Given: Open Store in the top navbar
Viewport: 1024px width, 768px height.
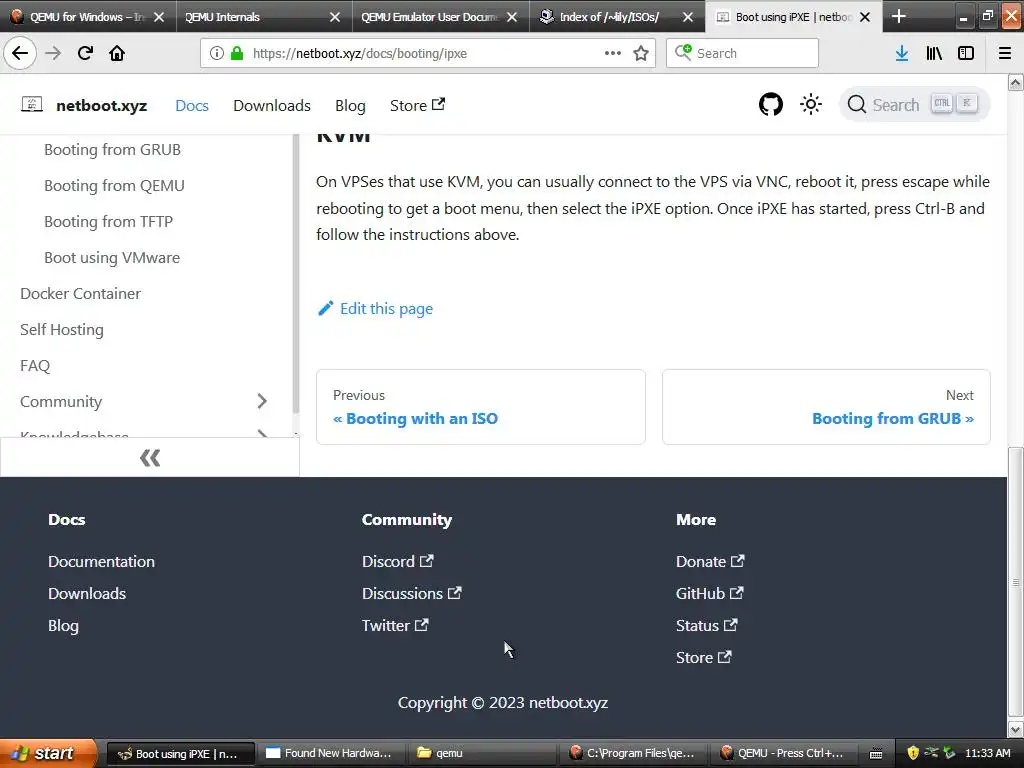Looking at the screenshot, I should pos(417,105).
